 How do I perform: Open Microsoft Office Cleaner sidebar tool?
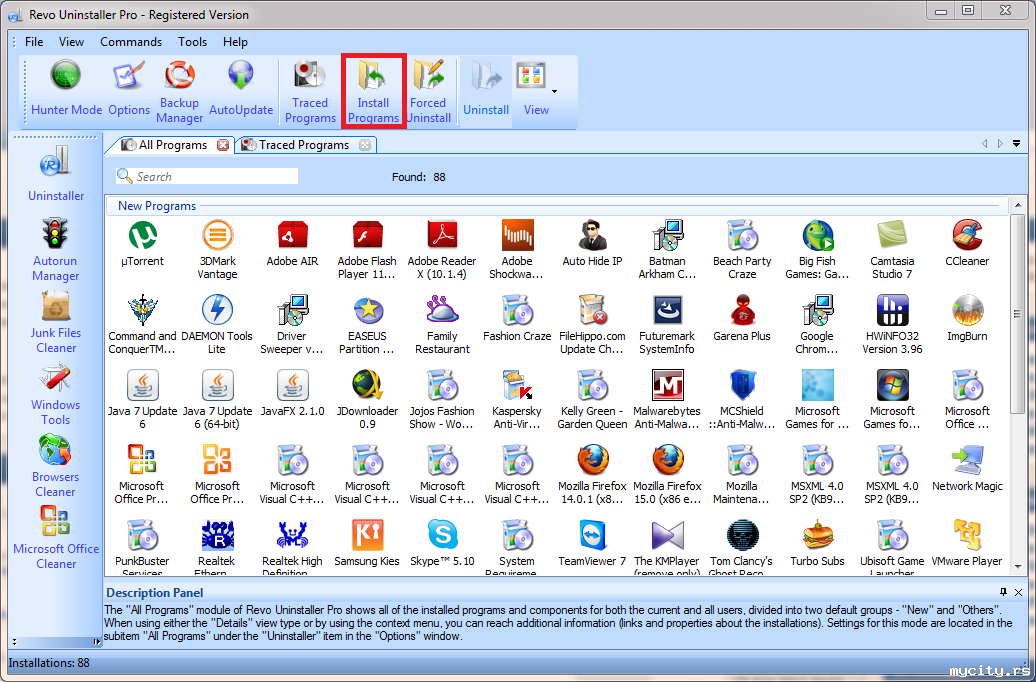(x=56, y=538)
